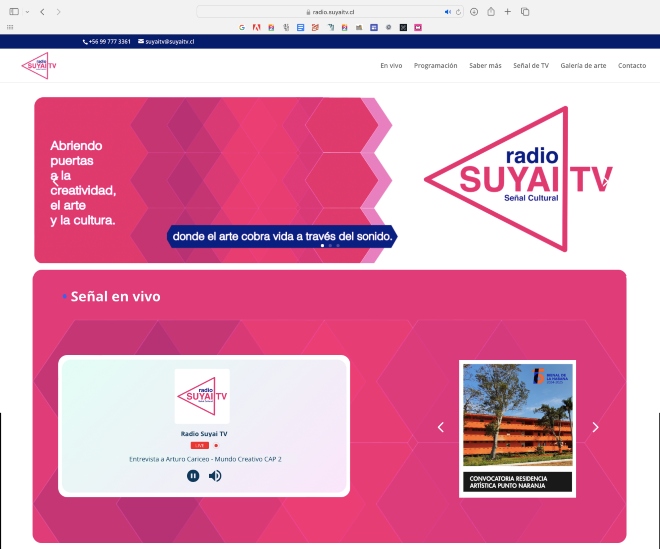Click the Abriendo puertas a la creatividad text
Image resolution: width=660 pixels, height=549 pixels.
point(82,183)
